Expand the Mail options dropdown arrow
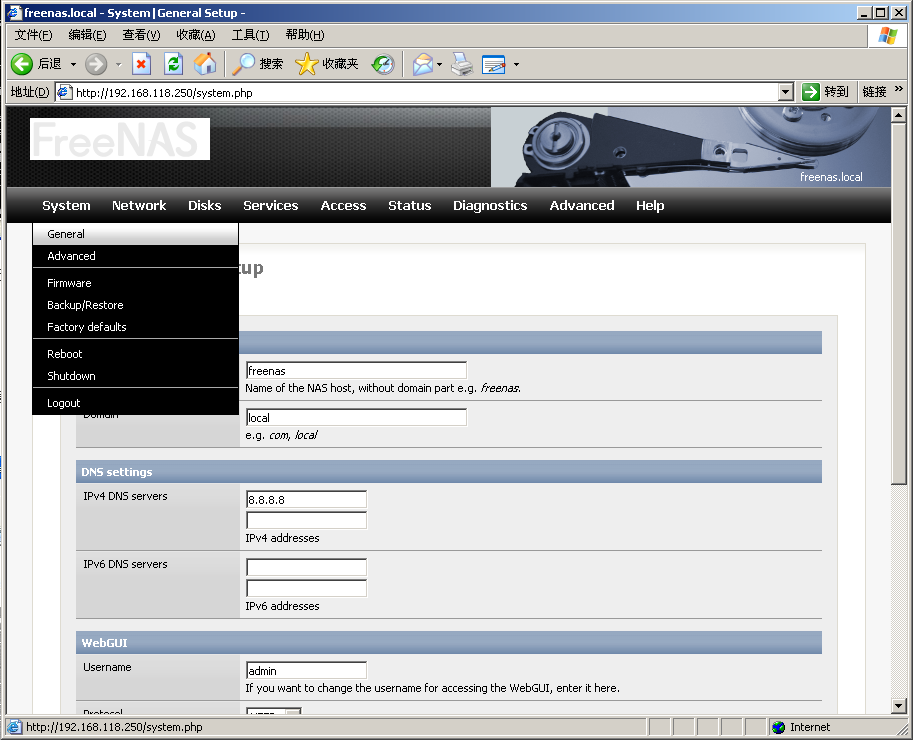 pyautogui.click(x=440, y=64)
